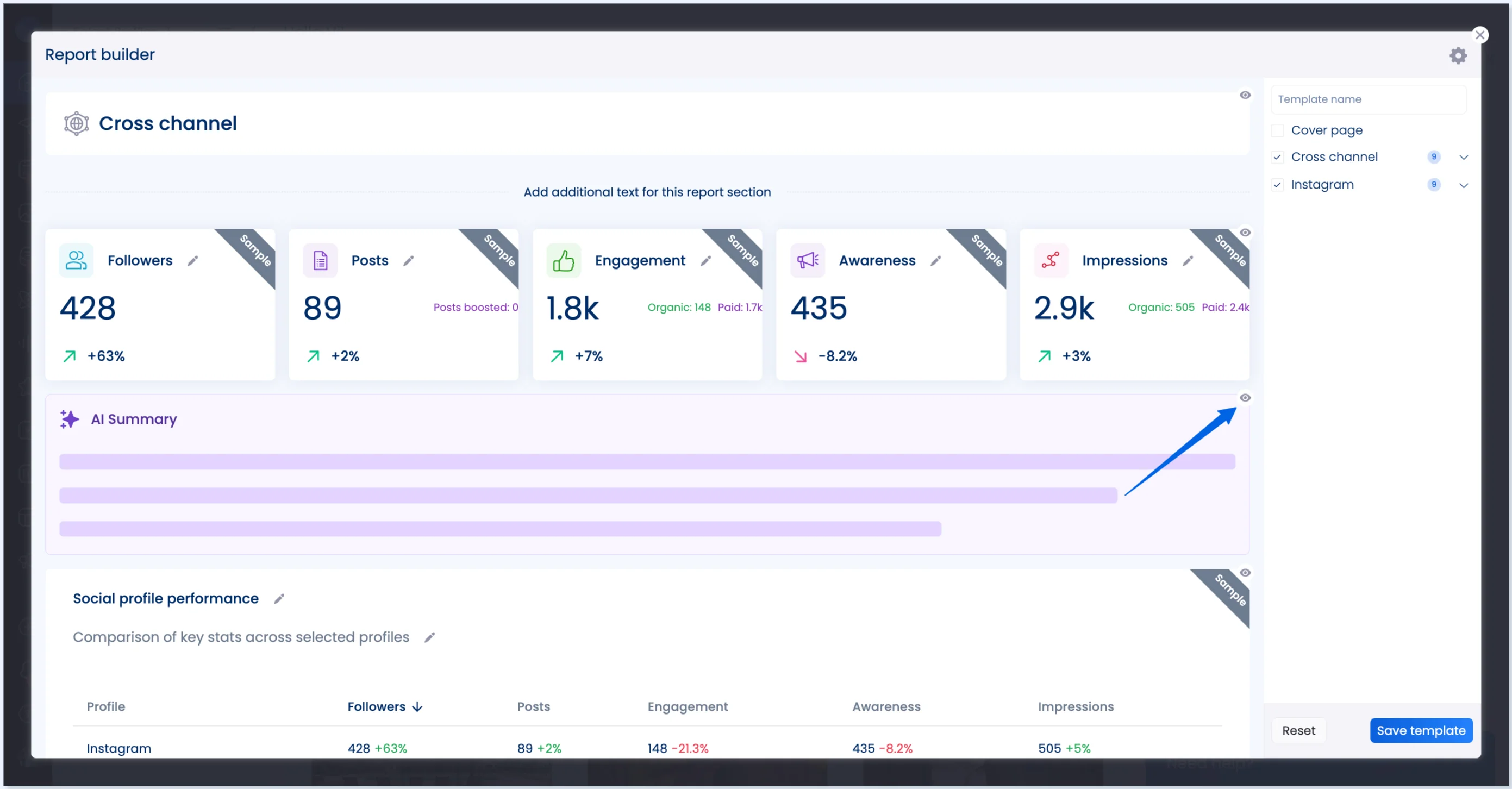Click the Posts boosted: 0 text
Image resolution: width=1512 pixels, height=789 pixels.
(x=476, y=308)
